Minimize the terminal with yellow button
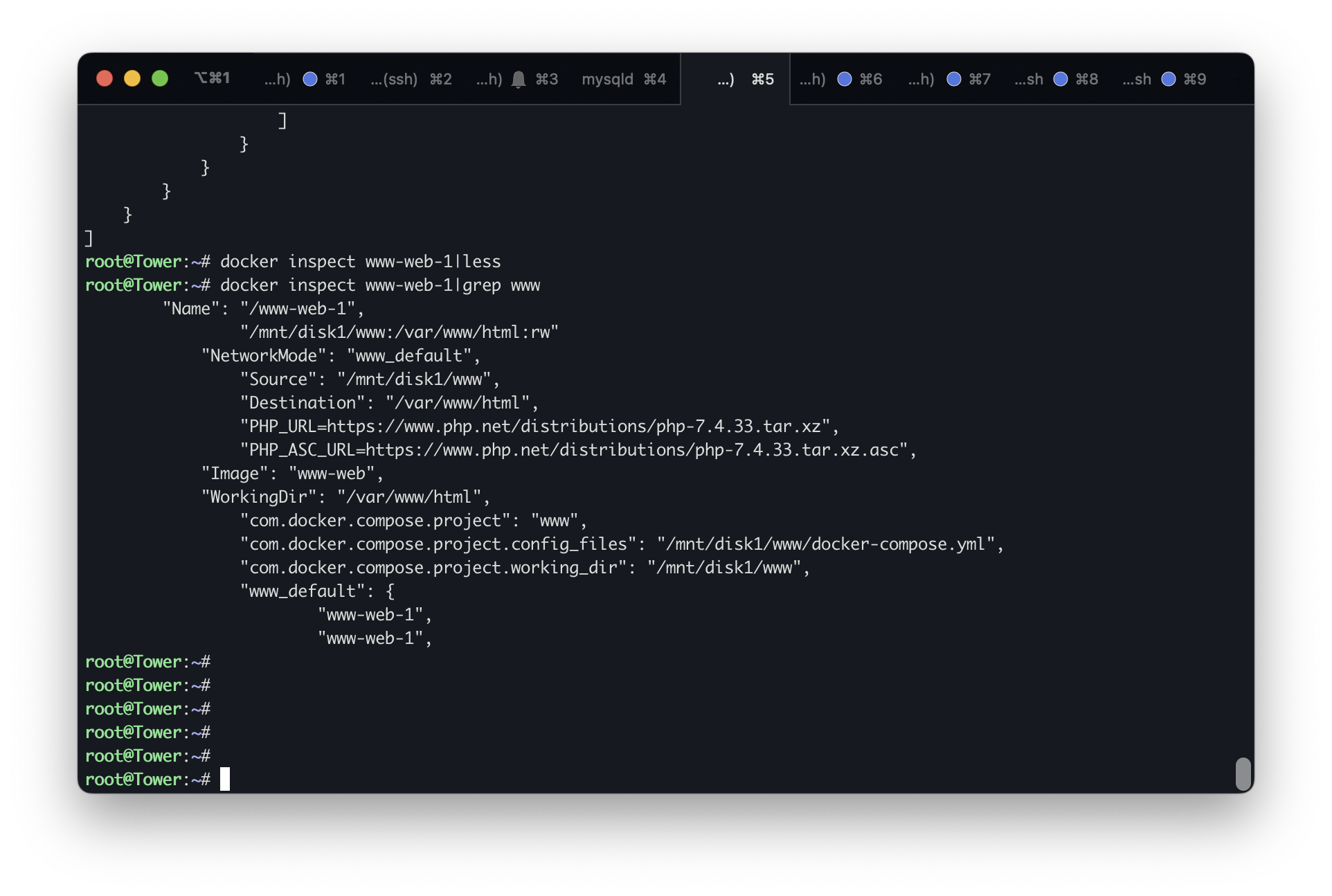This screenshot has width=1332, height=896. 132,78
